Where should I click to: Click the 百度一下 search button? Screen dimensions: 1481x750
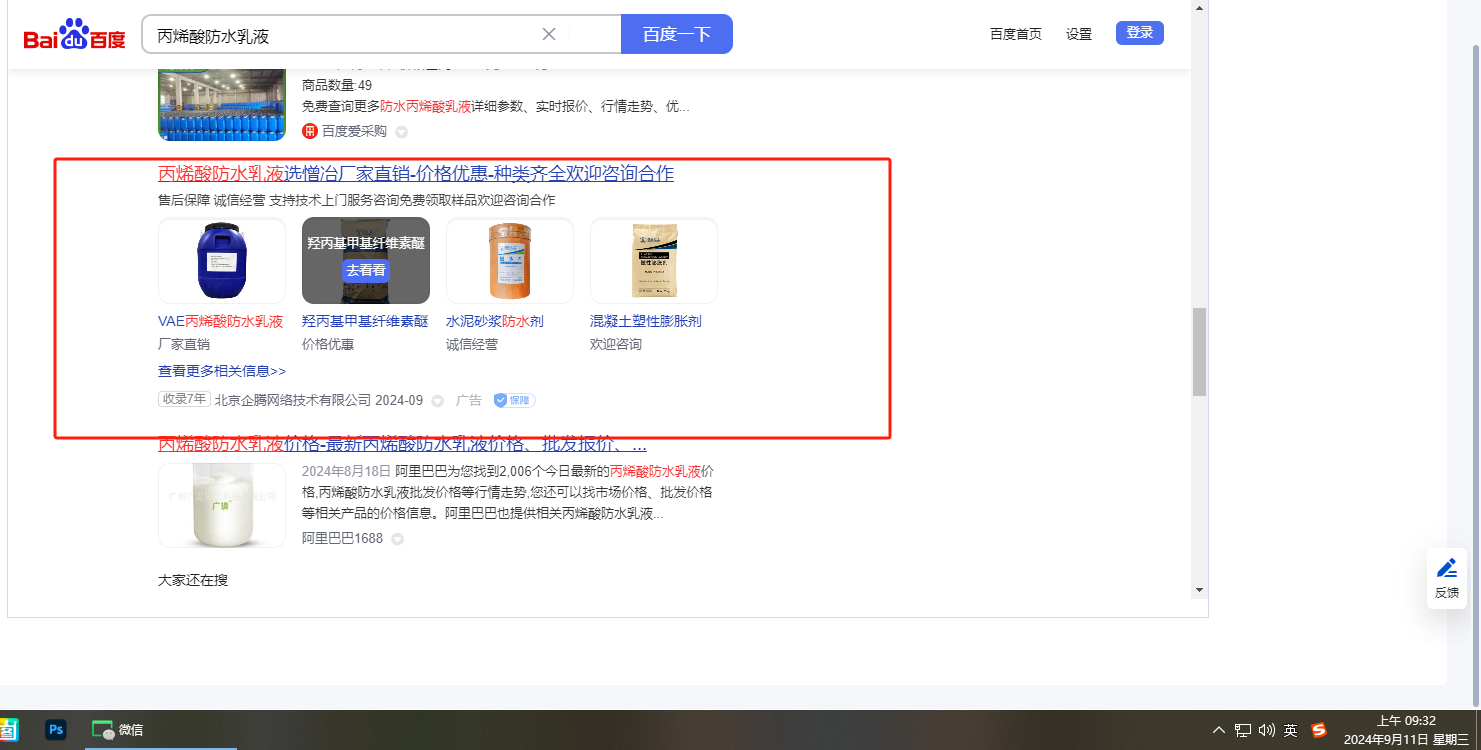(677, 34)
